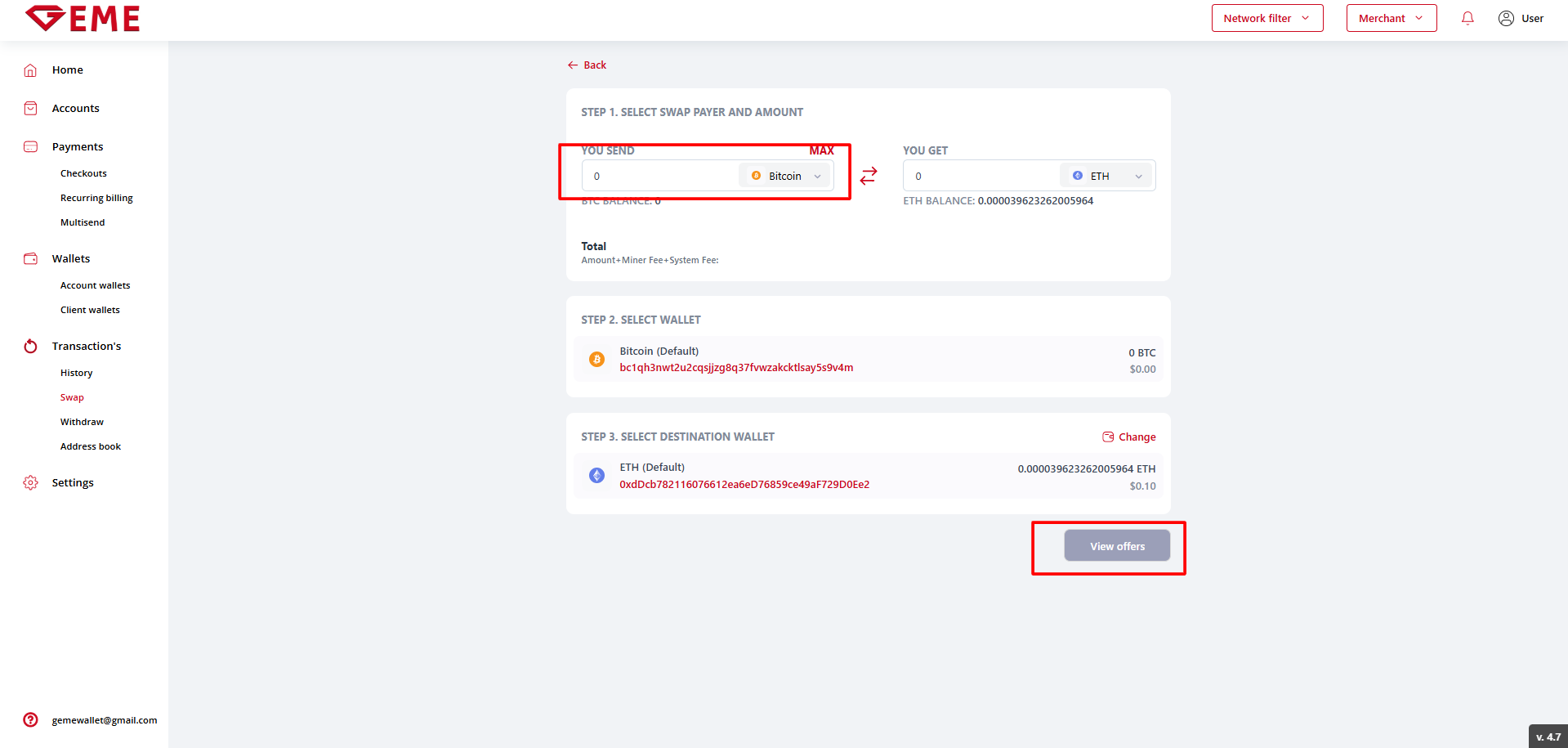Click the Settings gear icon
The width and height of the screenshot is (1568, 748).
[30, 483]
